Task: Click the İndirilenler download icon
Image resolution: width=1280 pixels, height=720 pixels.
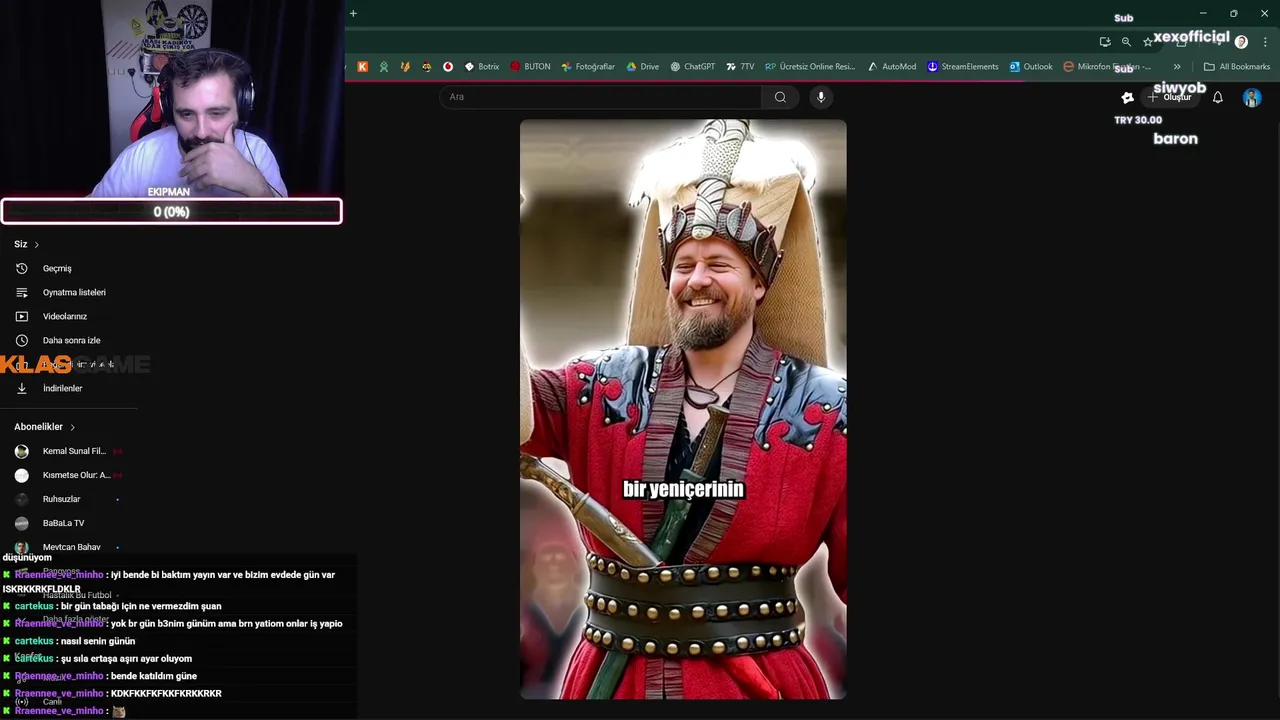Action: pos(22,388)
